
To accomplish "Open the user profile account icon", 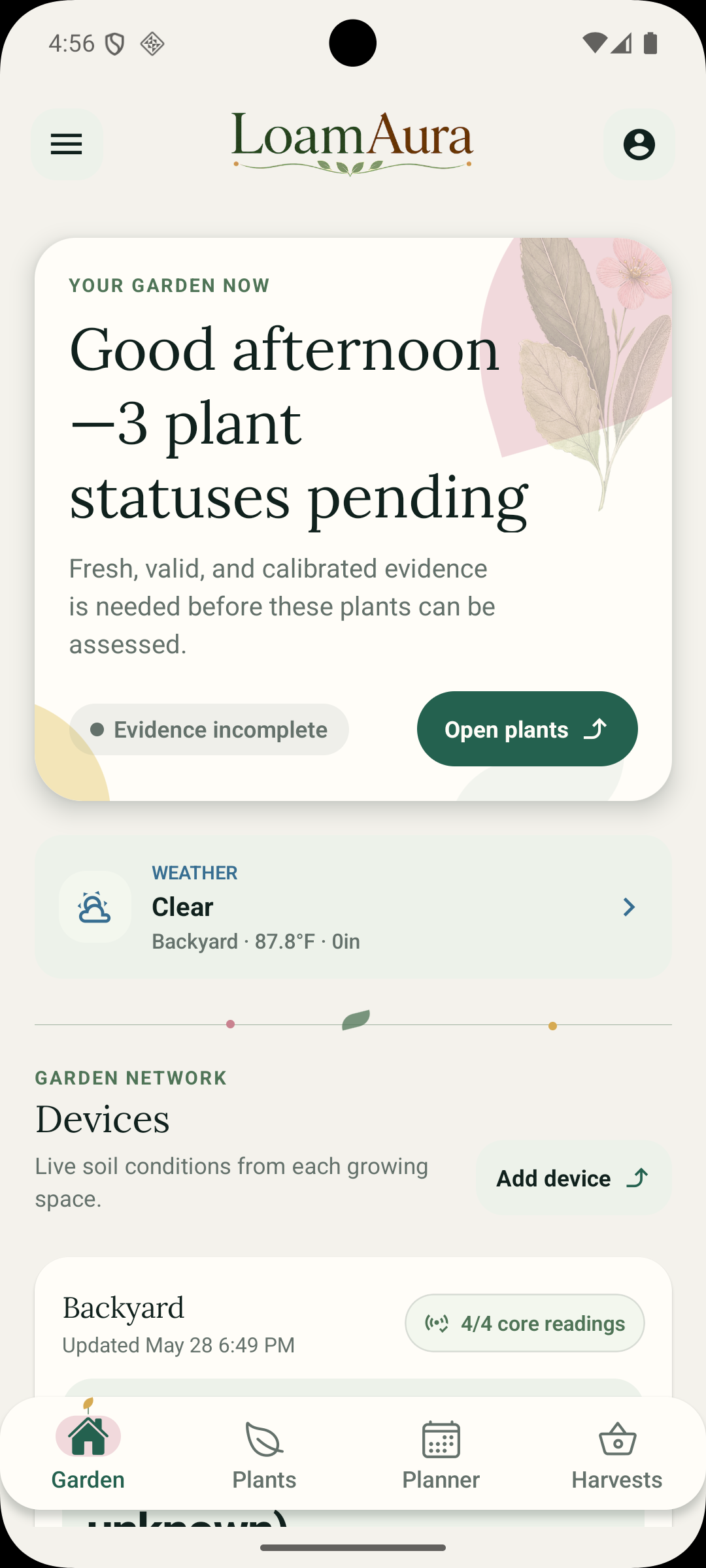I will [x=639, y=144].
